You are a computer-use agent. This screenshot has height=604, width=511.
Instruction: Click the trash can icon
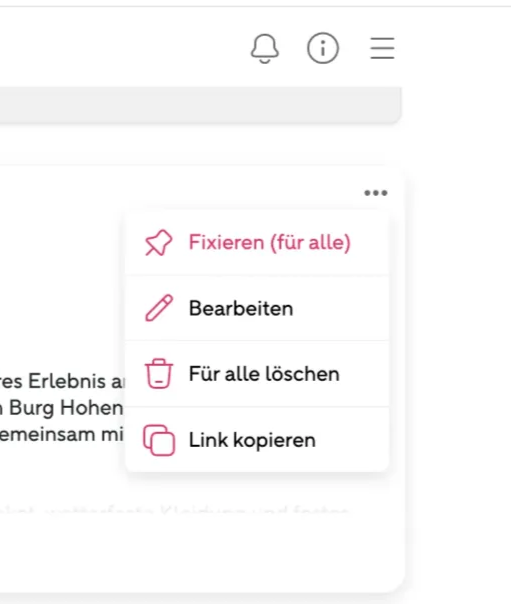(x=159, y=374)
